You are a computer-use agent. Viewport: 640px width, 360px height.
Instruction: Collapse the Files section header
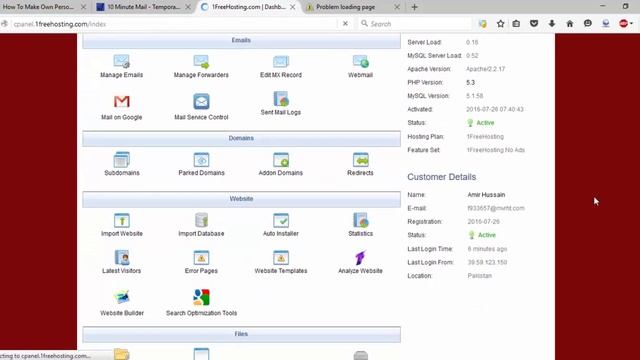(241, 334)
